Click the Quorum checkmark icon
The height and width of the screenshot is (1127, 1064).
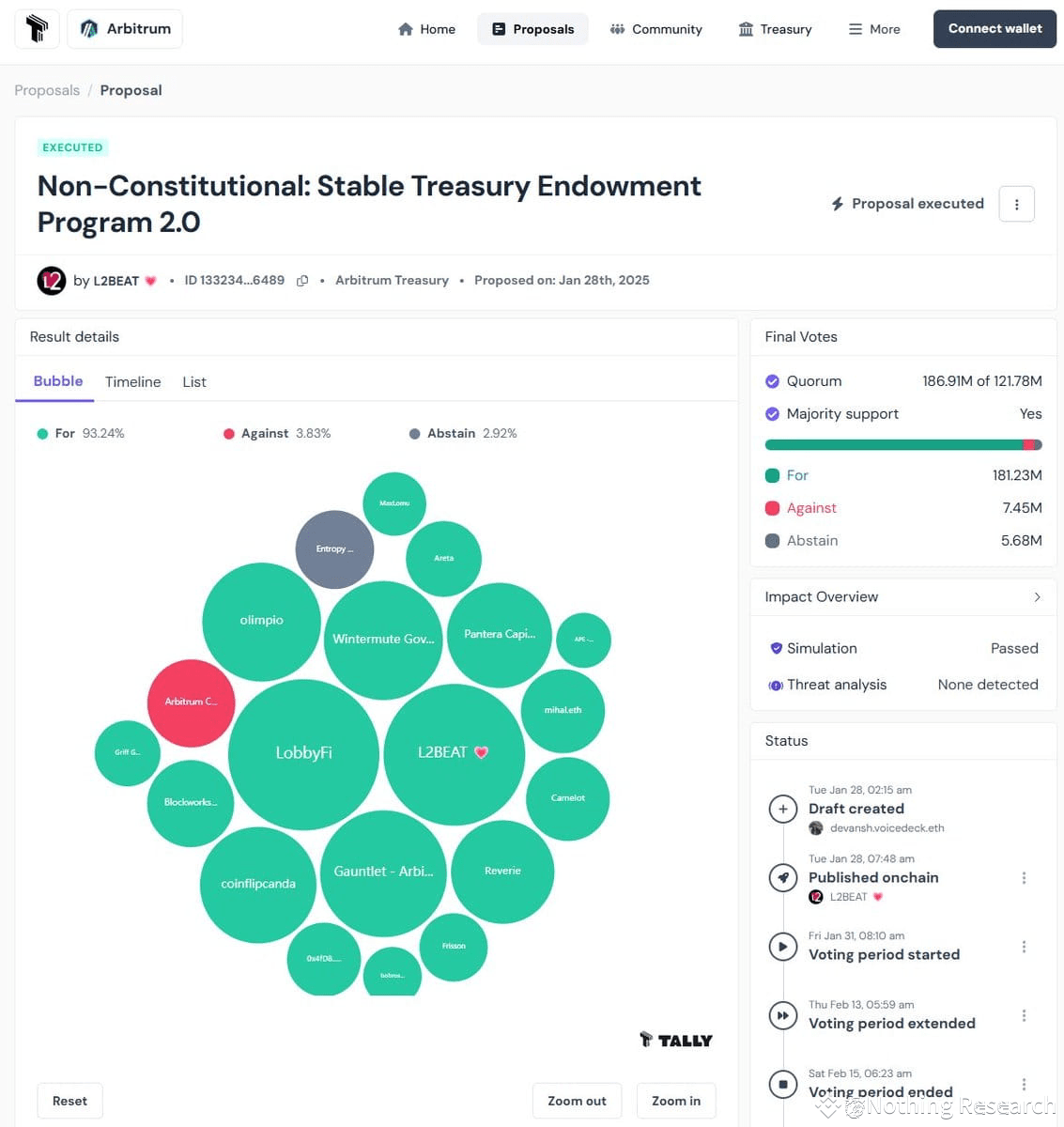(772, 381)
